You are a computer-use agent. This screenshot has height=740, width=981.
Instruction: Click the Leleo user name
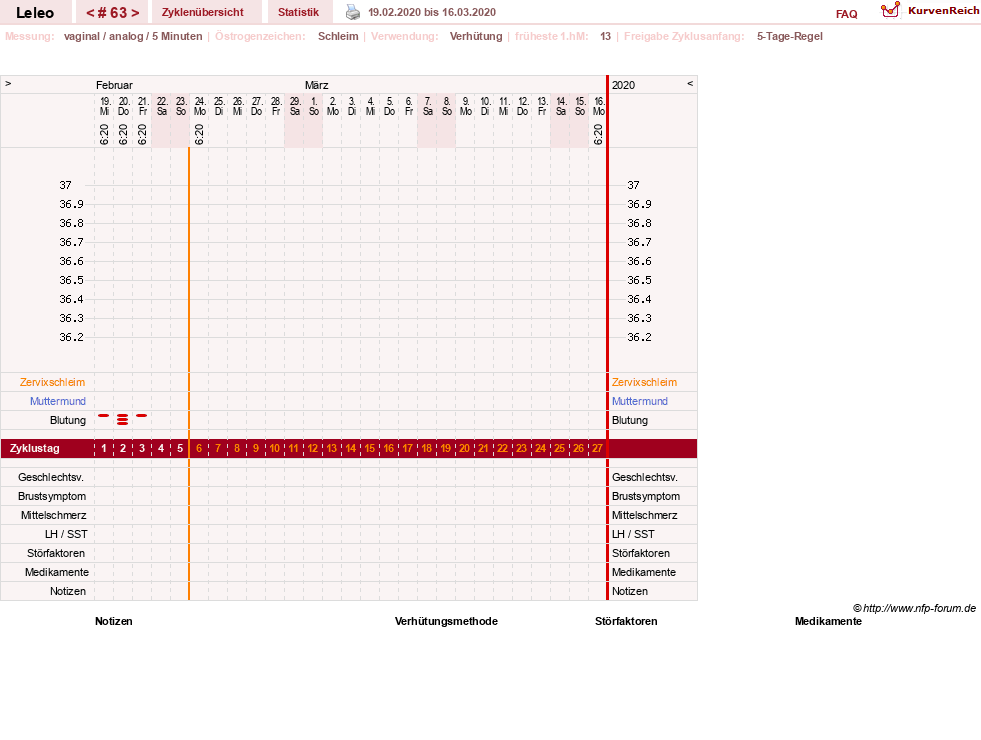(x=35, y=13)
